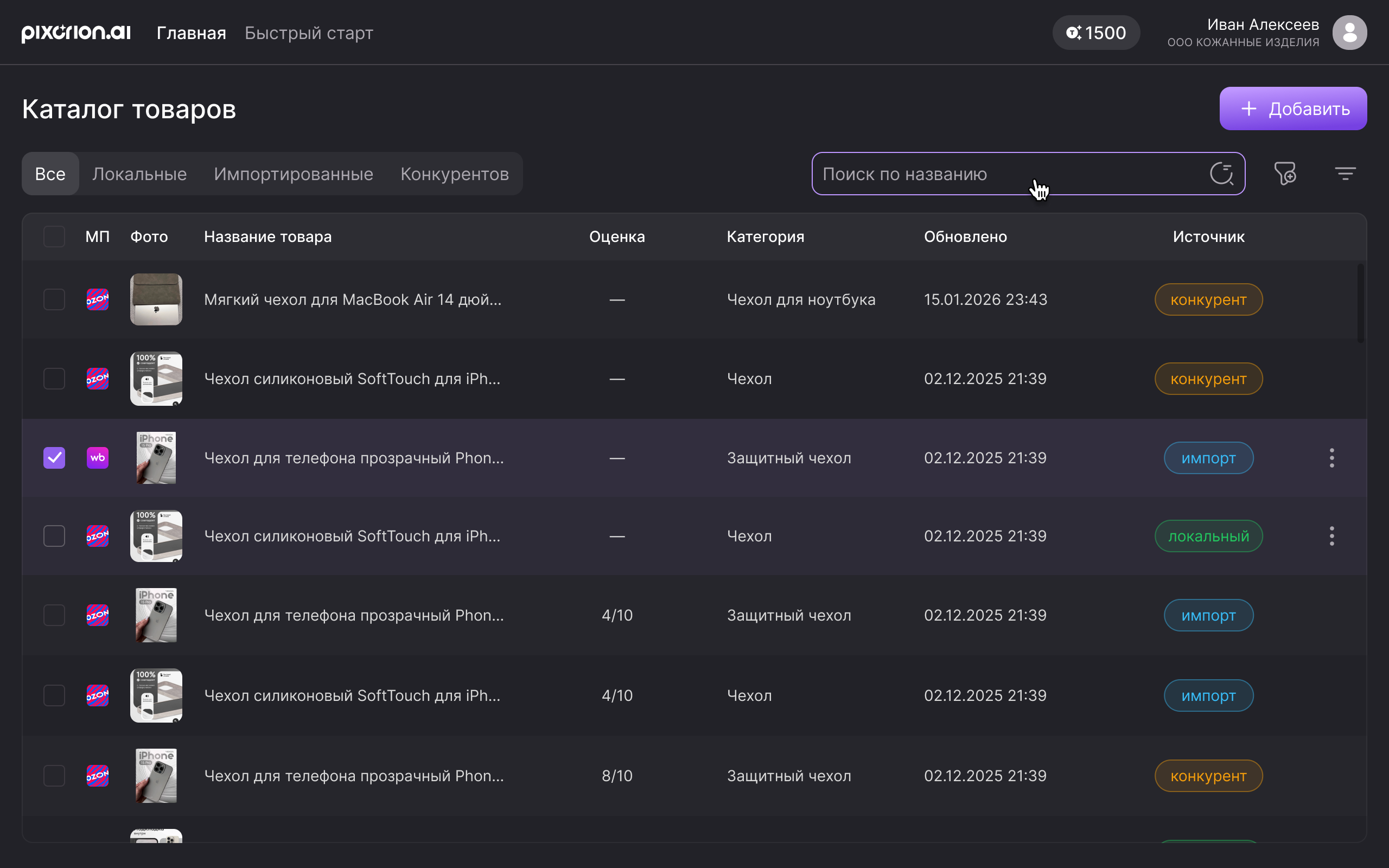Click the user avatar icon

tap(1349, 33)
